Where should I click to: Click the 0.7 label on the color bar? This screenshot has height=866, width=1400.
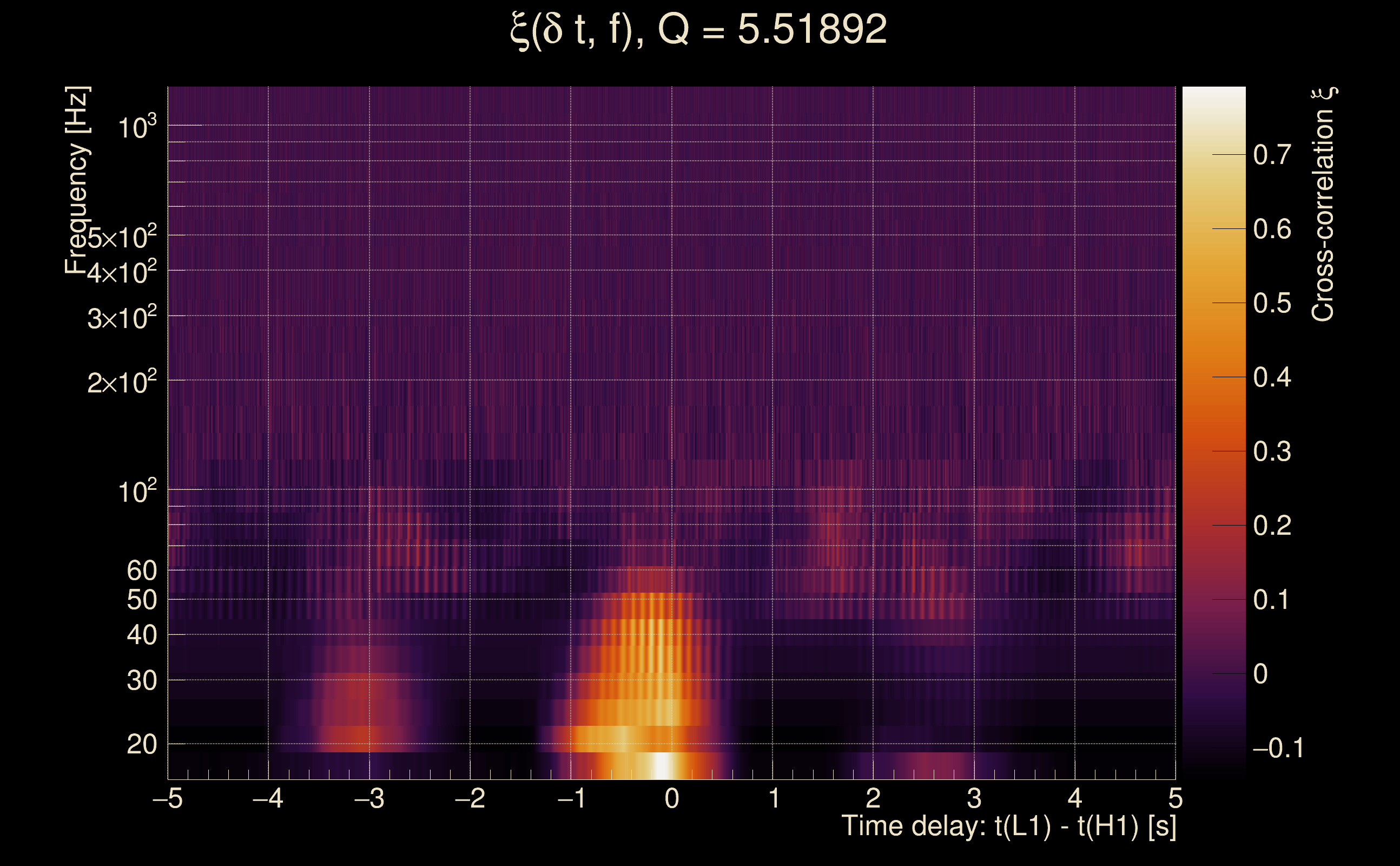click(x=1272, y=155)
